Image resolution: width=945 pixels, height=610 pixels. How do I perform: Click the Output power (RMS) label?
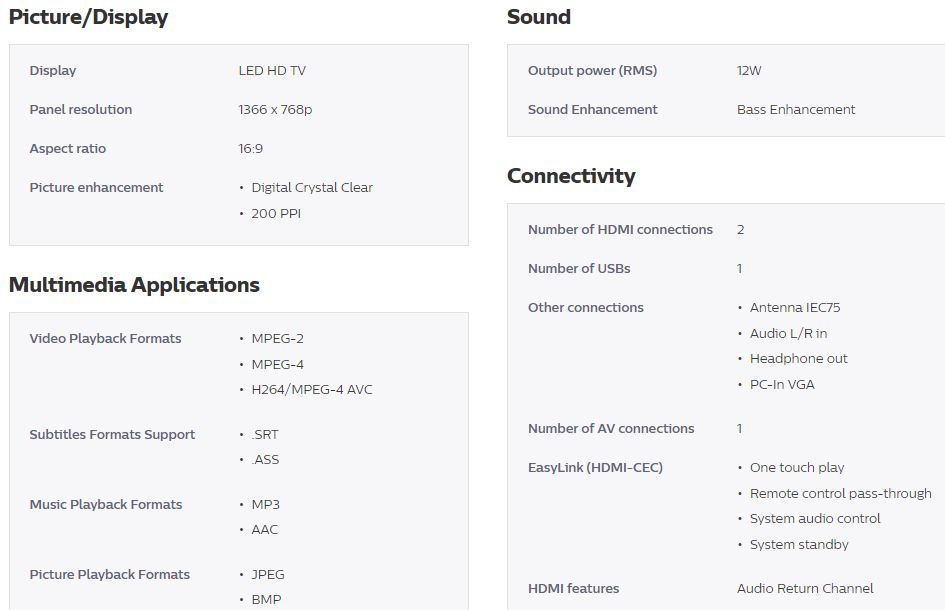click(x=593, y=71)
